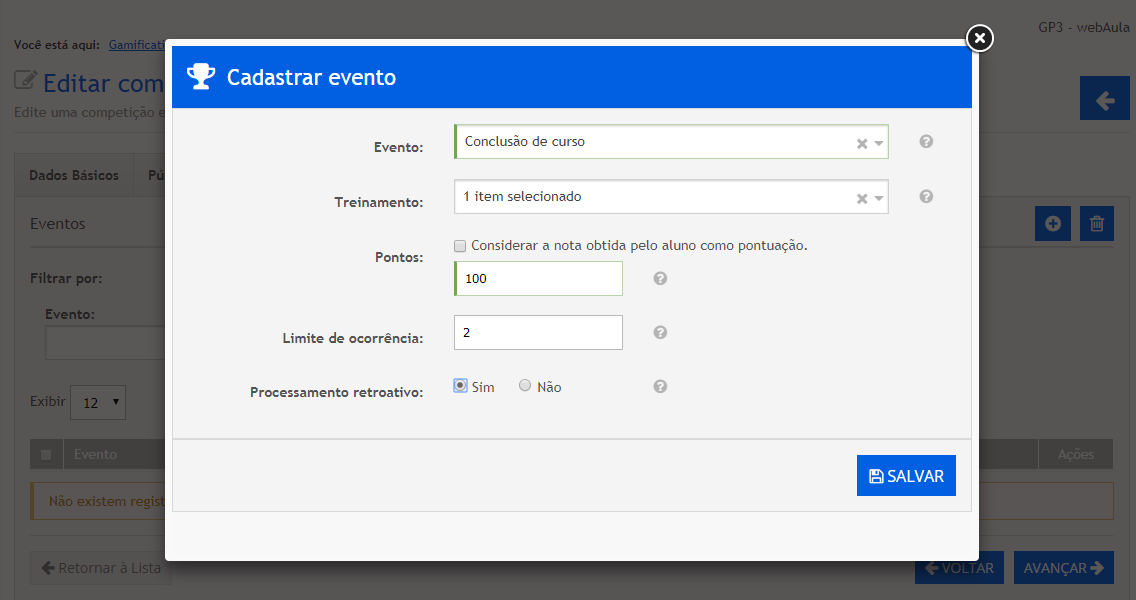Click help icon next to Evento field
1136x600 pixels.
(926, 142)
